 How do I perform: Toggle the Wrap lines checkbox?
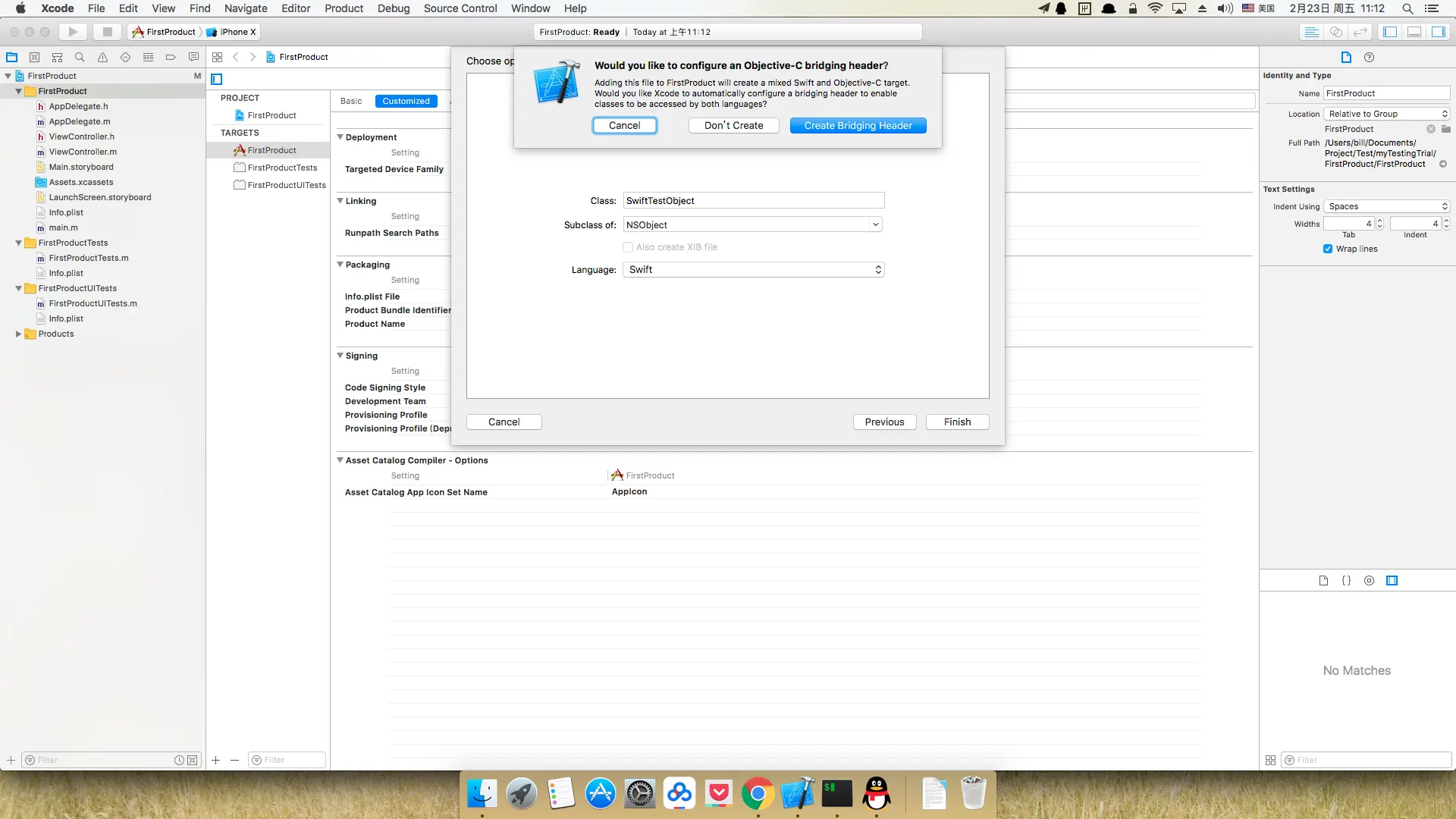pos(1328,249)
